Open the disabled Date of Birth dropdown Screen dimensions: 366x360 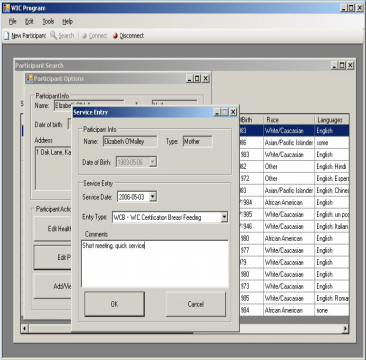(x=153, y=162)
